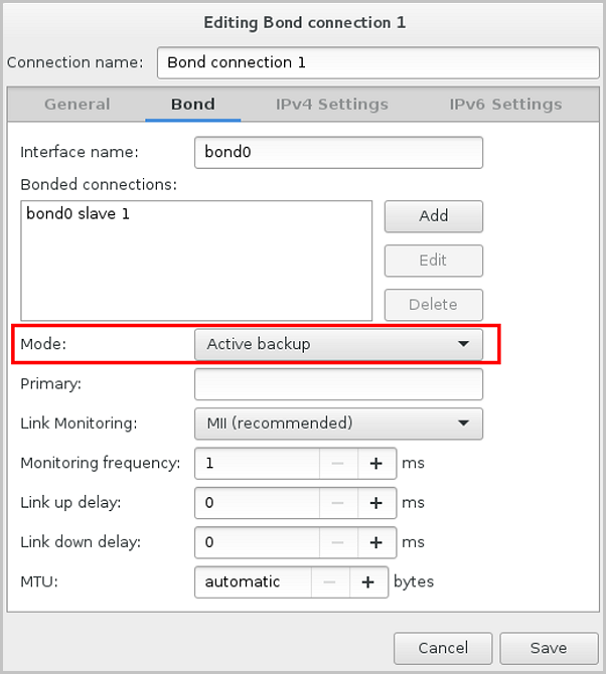Viewport: 606px width, 674px height.
Task: Switch to the General tab
Action: 77,104
